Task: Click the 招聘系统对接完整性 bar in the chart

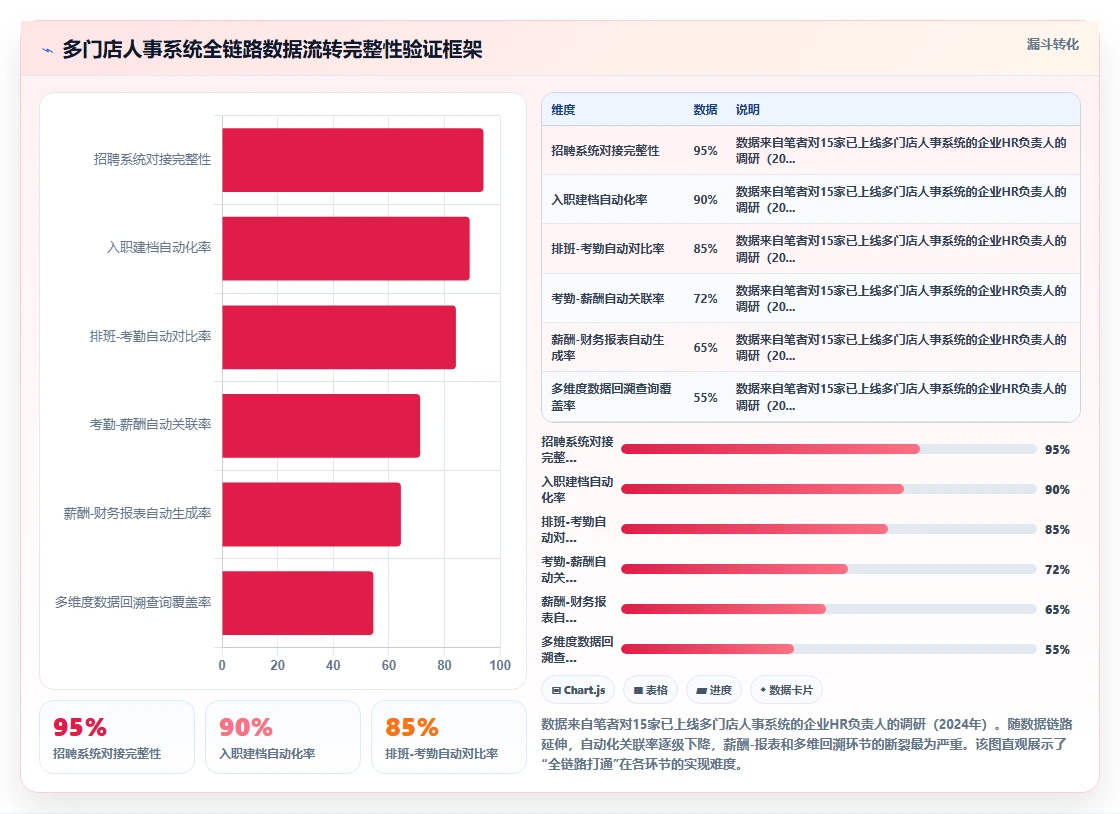Action: (x=353, y=160)
